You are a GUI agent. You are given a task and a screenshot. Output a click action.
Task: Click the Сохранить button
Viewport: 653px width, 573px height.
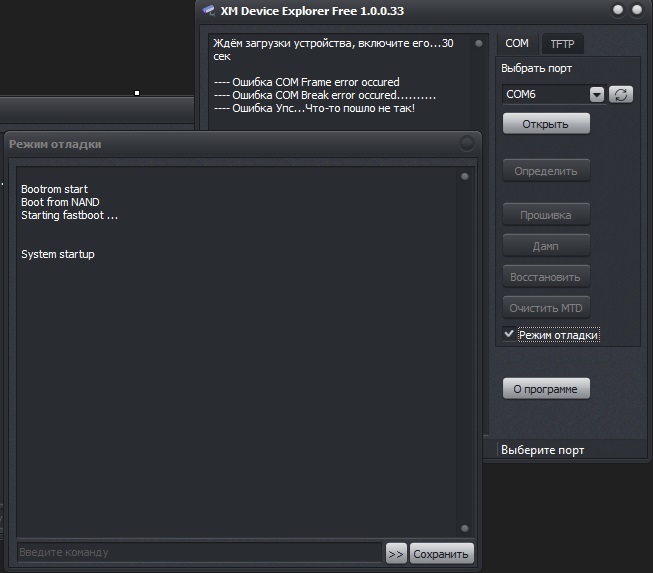pos(441,554)
